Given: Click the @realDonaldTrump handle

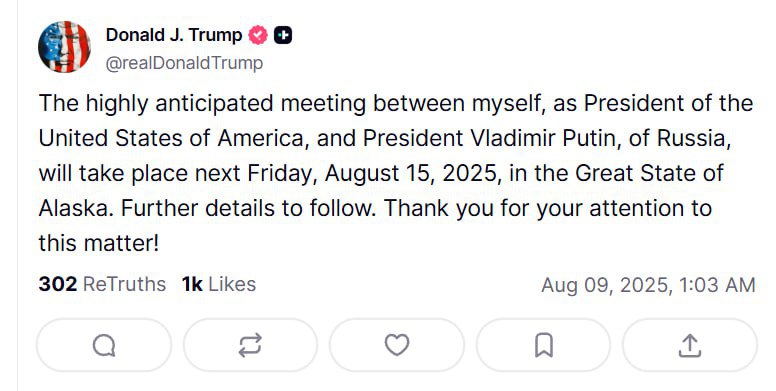Looking at the screenshot, I should click(184, 63).
